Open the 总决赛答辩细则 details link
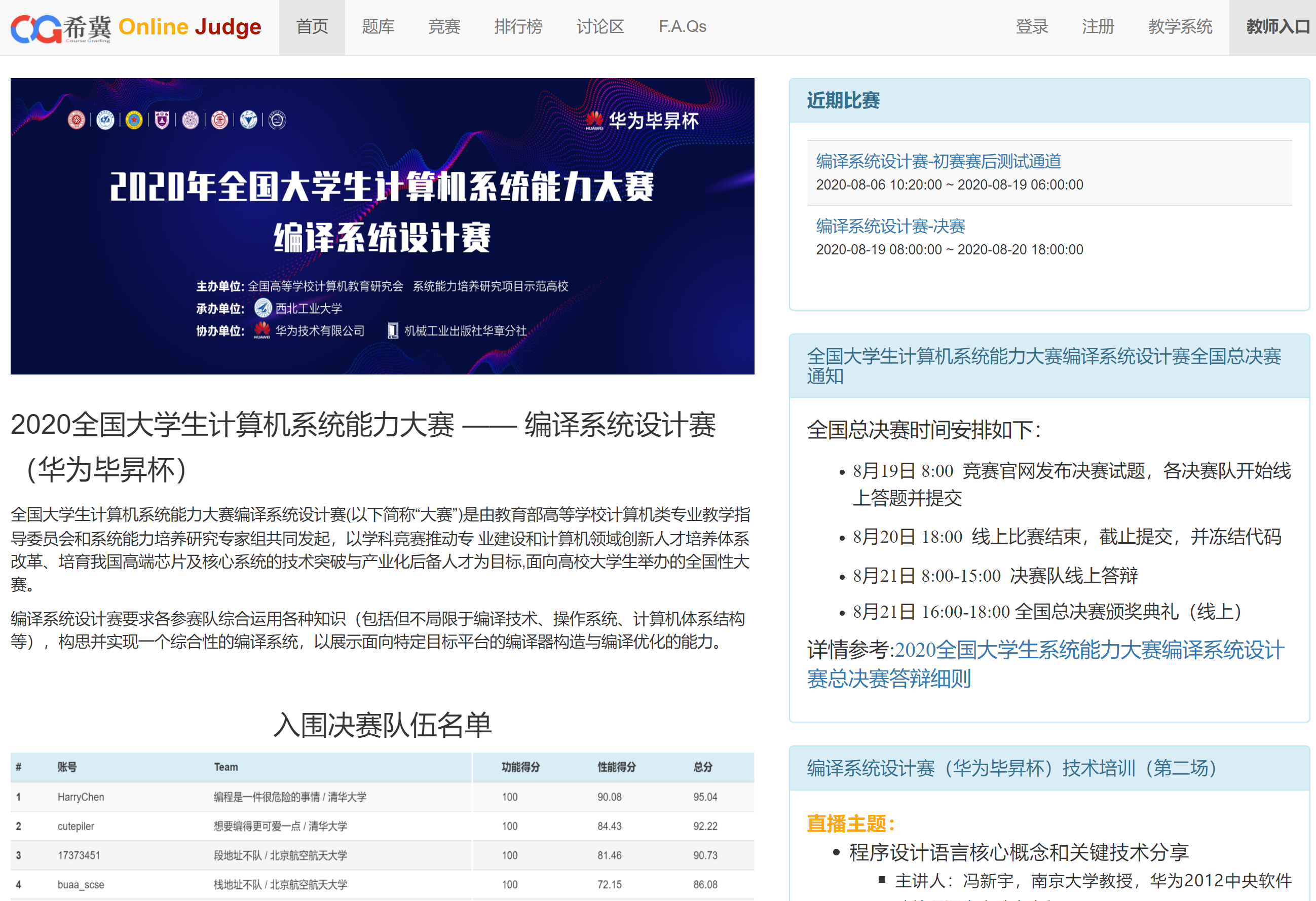The height and width of the screenshot is (901, 1316). (1045, 664)
